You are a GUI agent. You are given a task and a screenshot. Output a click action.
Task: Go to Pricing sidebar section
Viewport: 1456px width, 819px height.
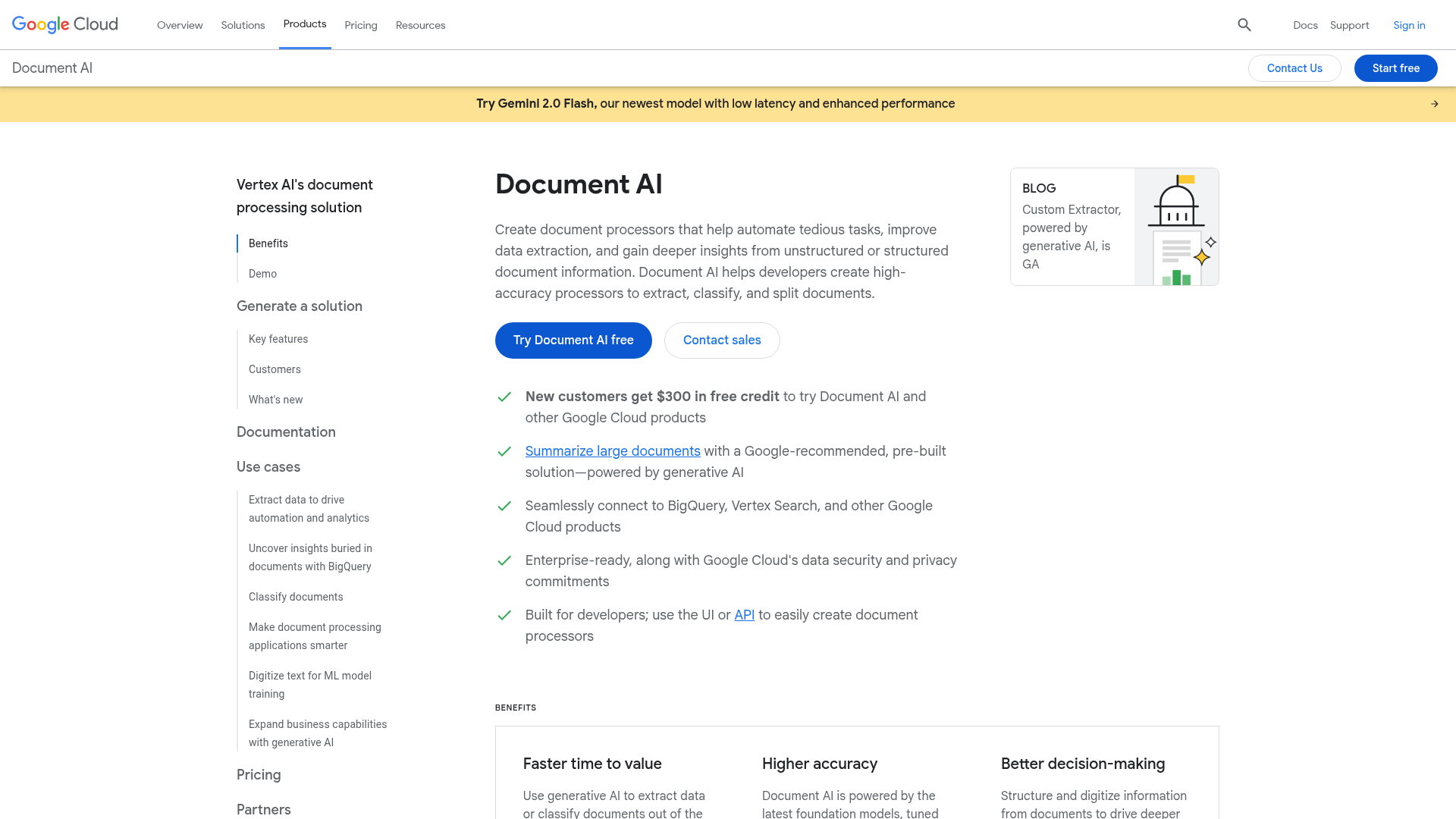tap(259, 775)
